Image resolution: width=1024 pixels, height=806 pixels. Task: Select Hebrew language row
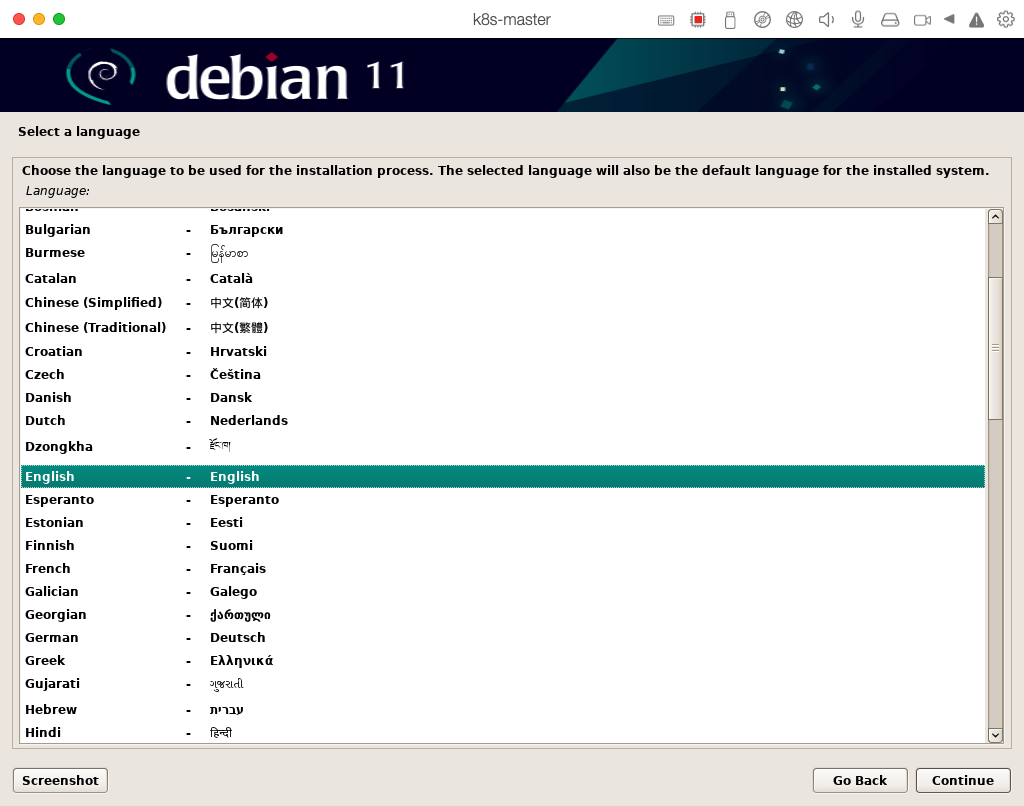[502, 709]
